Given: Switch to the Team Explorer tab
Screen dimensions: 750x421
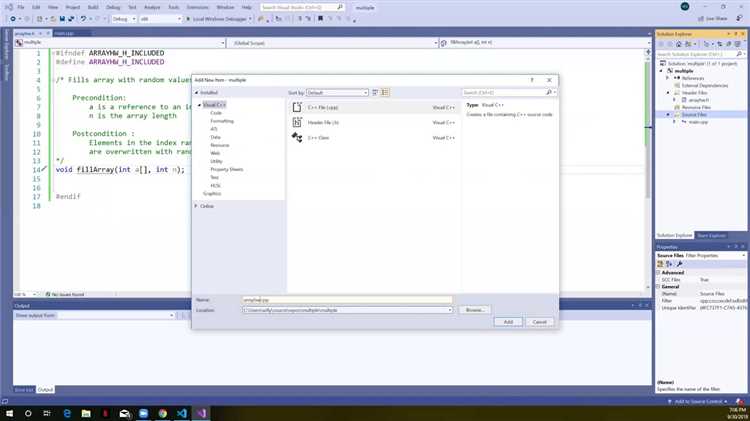Looking at the screenshot, I should 712,235.
